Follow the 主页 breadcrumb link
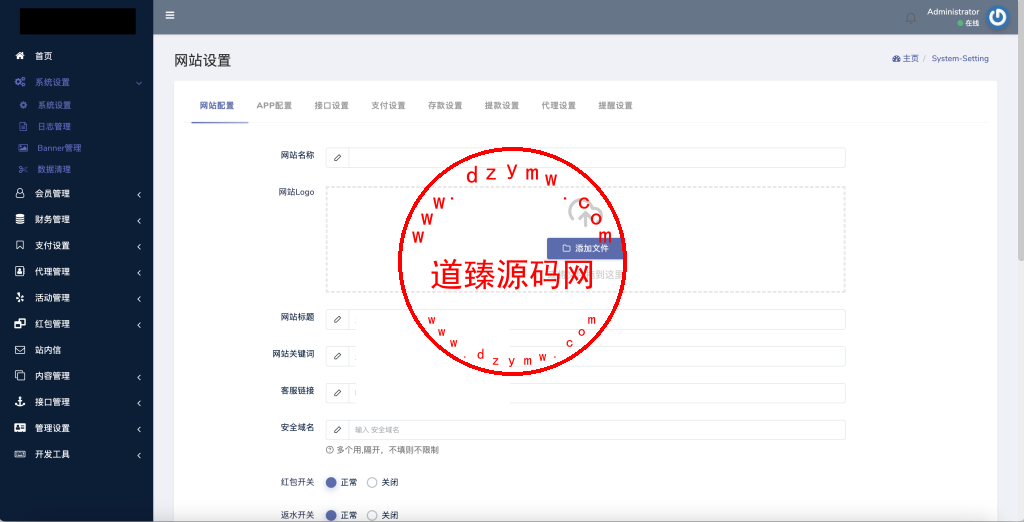Image resolution: width=1024 pixels, height=522 pixels. [x=910, y=59]
